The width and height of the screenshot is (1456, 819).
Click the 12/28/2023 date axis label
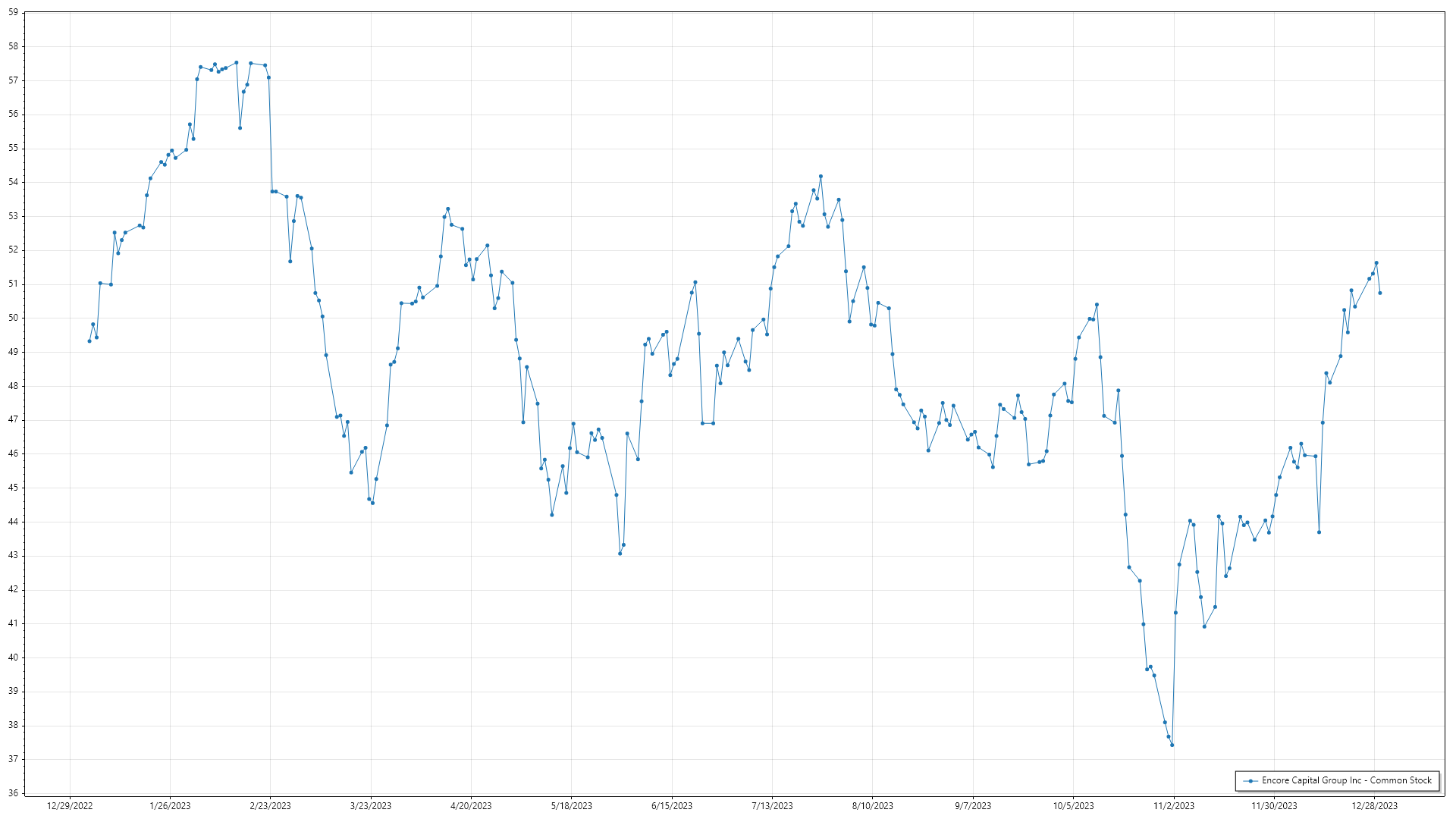[x=1374, y=806]
